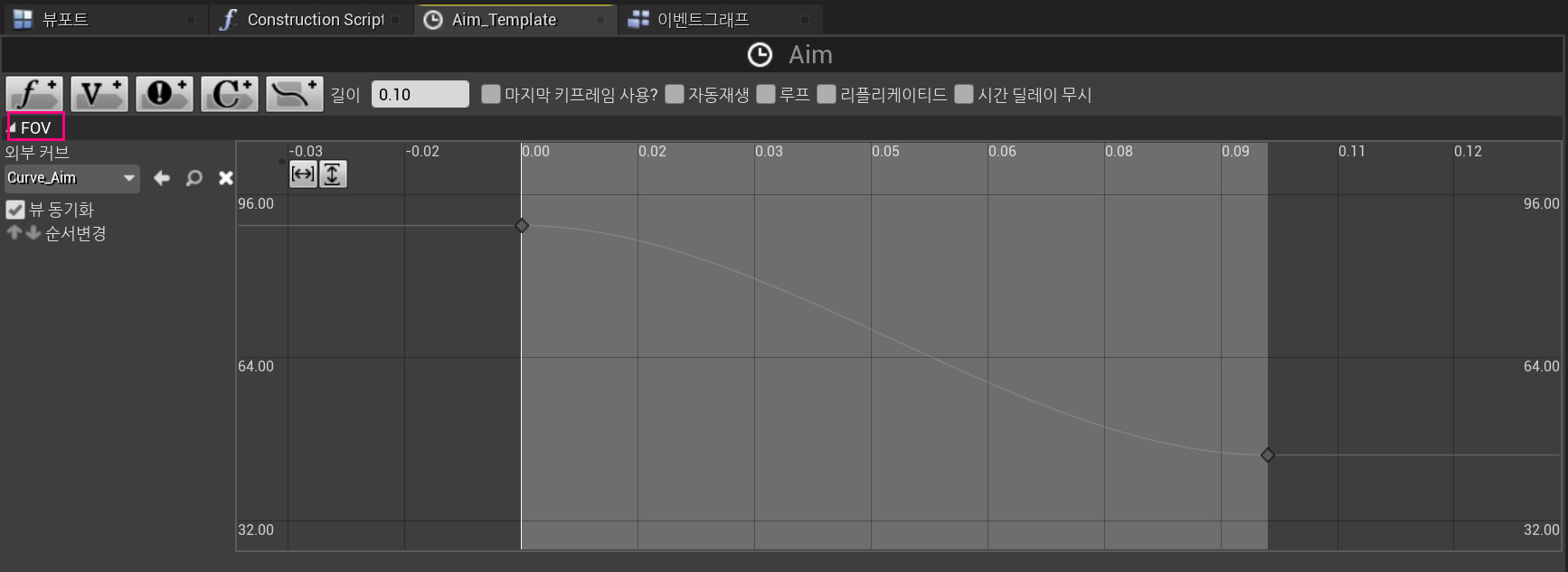This screenshot has height=572, width=1568.
Task: Clear the external curve X icon
Action: pyautogui.click(x=226, y=178)
